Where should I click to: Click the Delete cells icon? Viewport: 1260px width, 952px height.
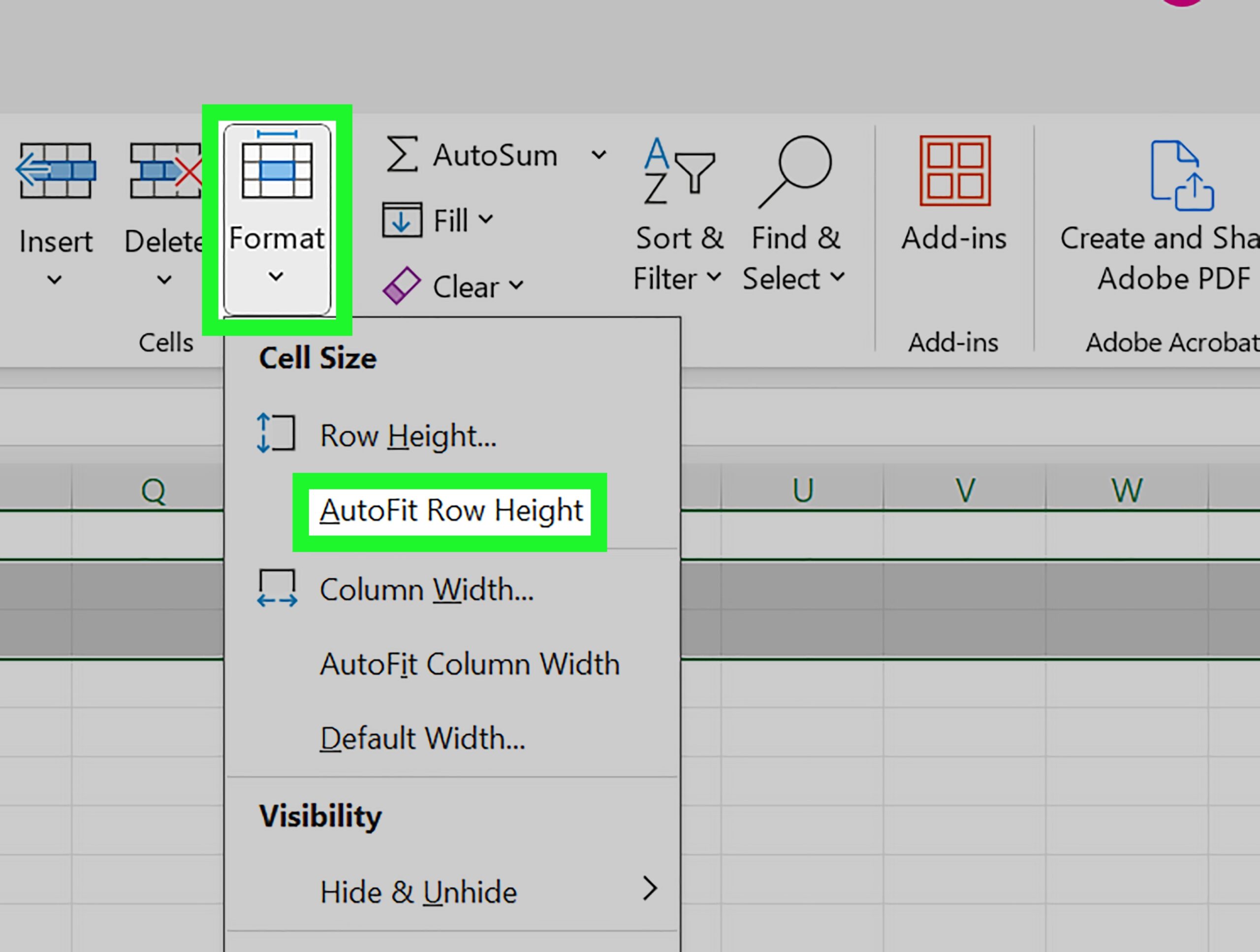pos(165,170)
